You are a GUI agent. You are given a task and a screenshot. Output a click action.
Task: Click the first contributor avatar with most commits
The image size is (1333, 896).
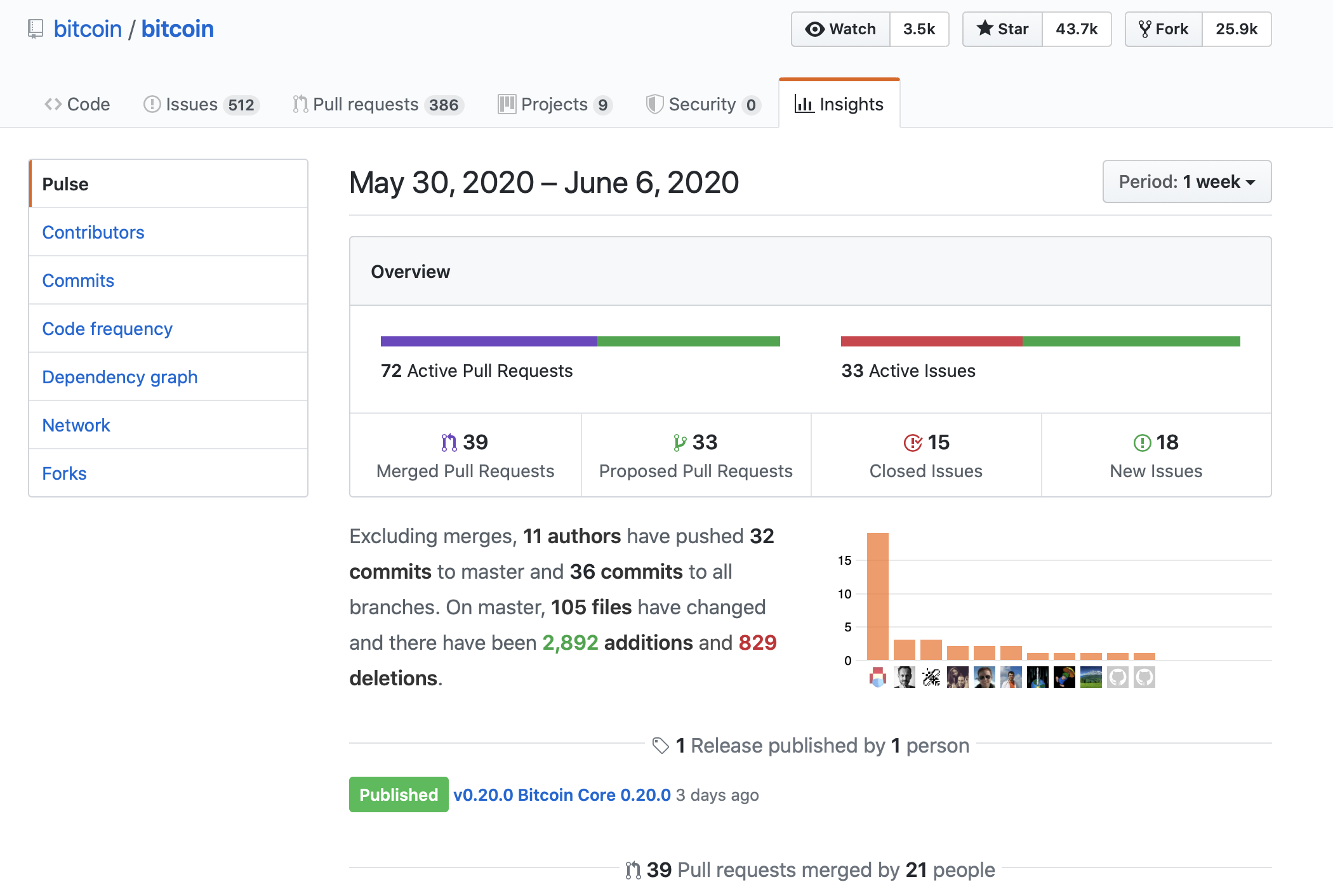(878, 677)
